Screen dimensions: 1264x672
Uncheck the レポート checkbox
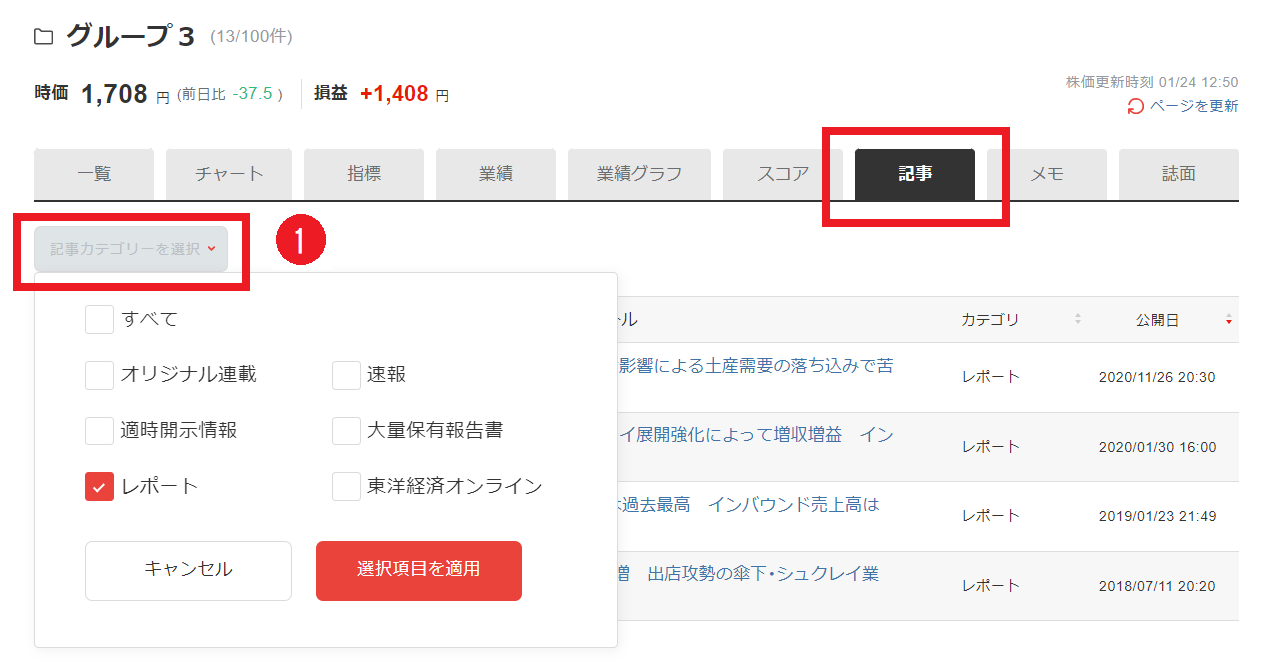pyautogui.click(x=99, y=487)
